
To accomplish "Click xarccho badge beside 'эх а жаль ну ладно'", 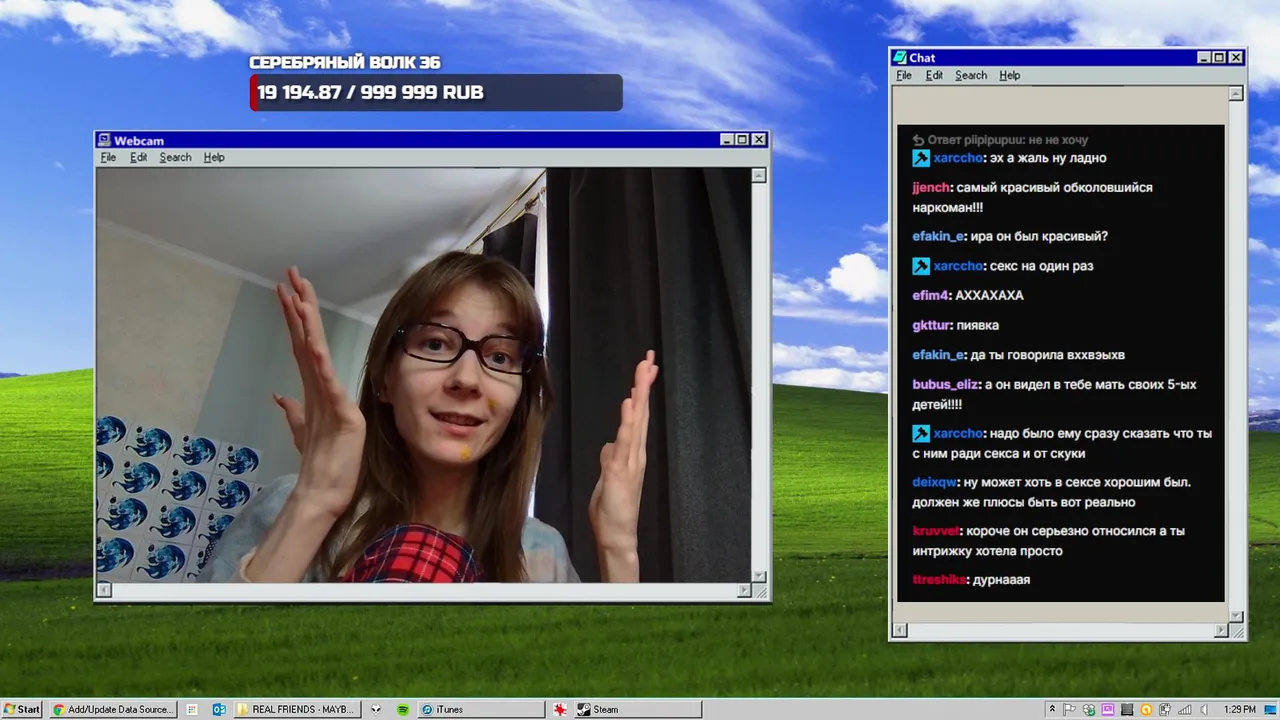I will tap(921, 158).
